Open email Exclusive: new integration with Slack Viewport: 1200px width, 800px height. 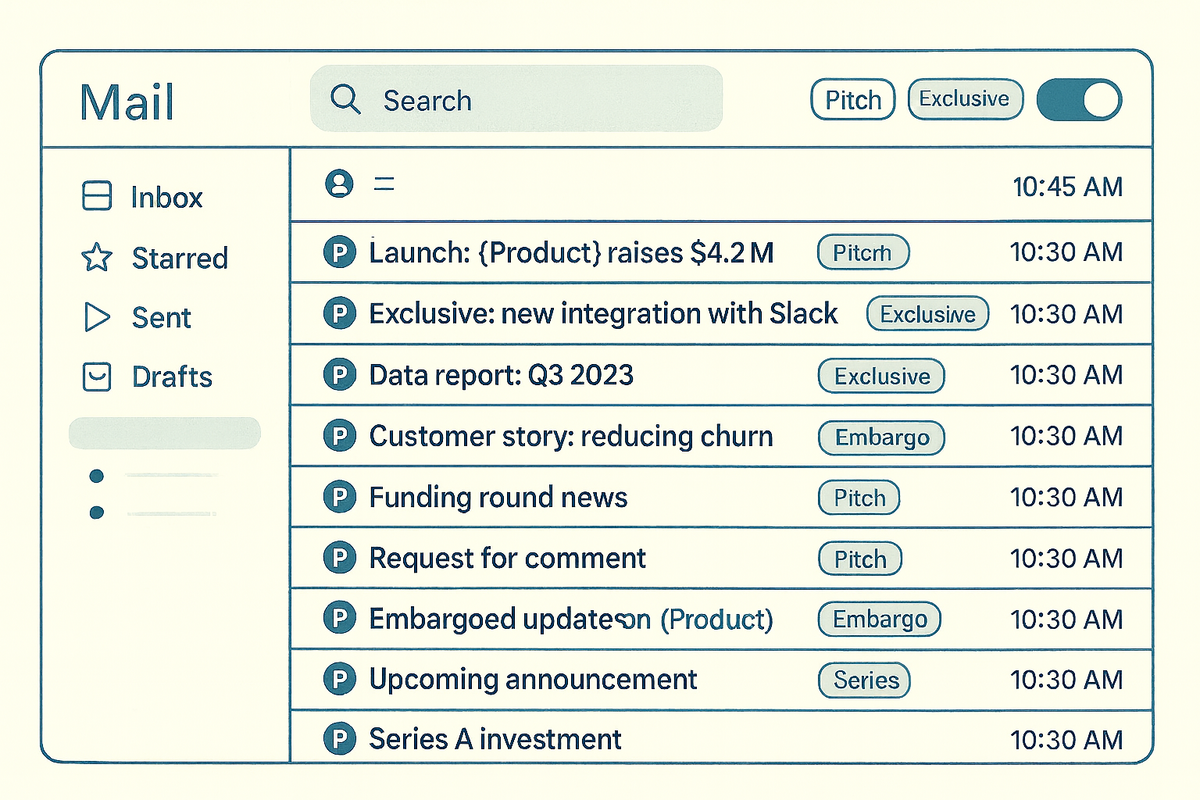721,313
